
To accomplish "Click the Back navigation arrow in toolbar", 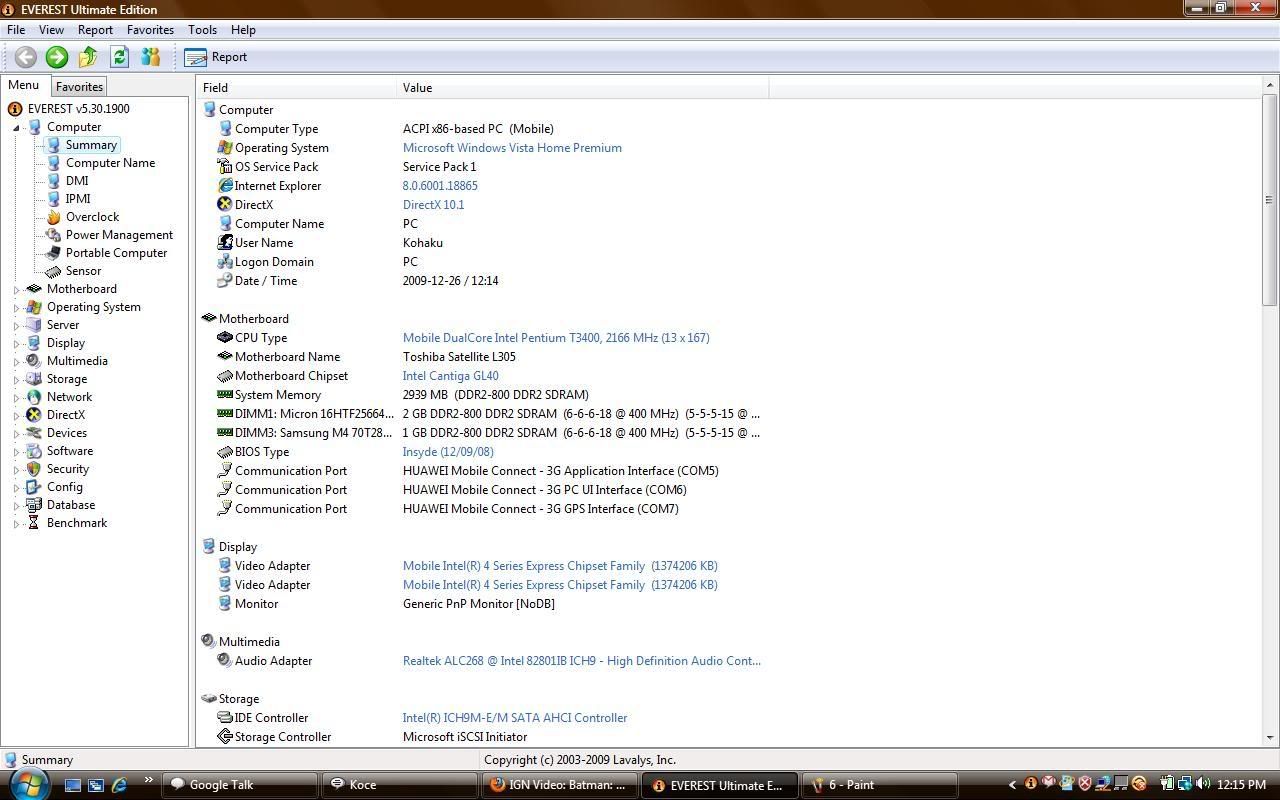I will click(25, 57).
